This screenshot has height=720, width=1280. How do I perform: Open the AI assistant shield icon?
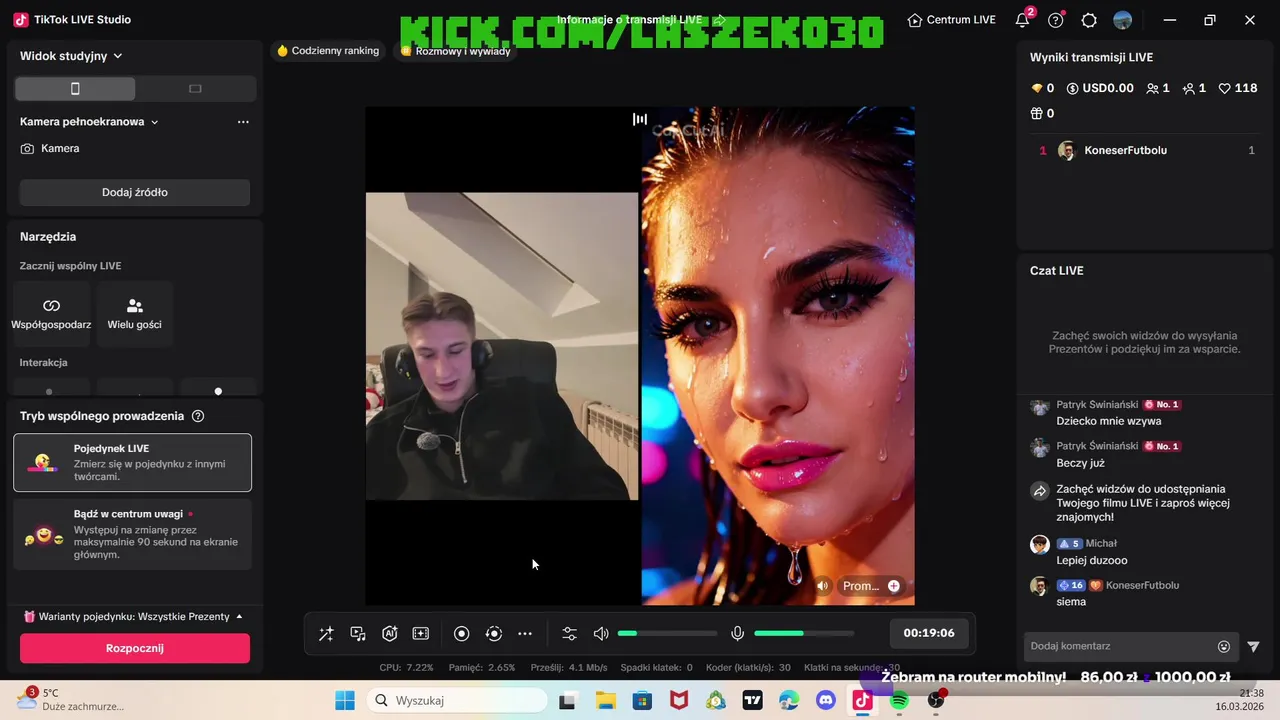pyautogui.click(x=390, y=634)
